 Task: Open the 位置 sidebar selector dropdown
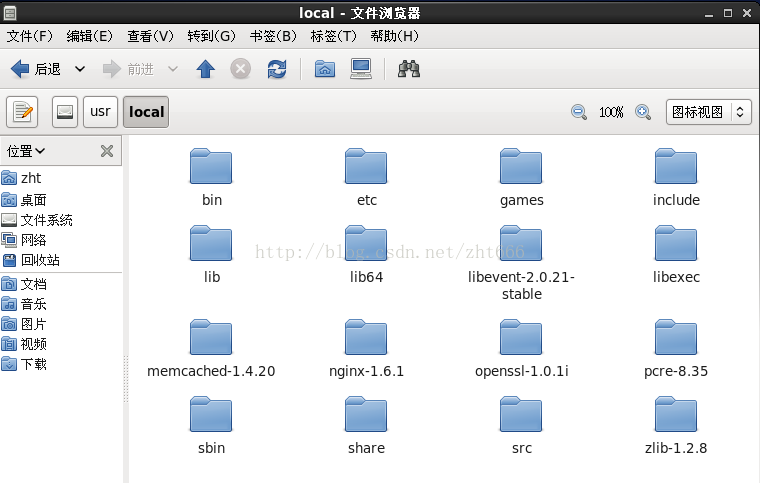point(26,151)
